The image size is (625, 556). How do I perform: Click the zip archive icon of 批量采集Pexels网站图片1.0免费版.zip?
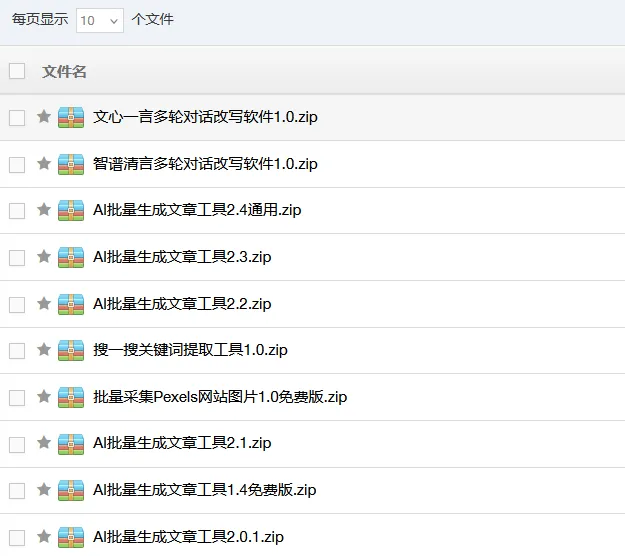(x=71, y=397)
